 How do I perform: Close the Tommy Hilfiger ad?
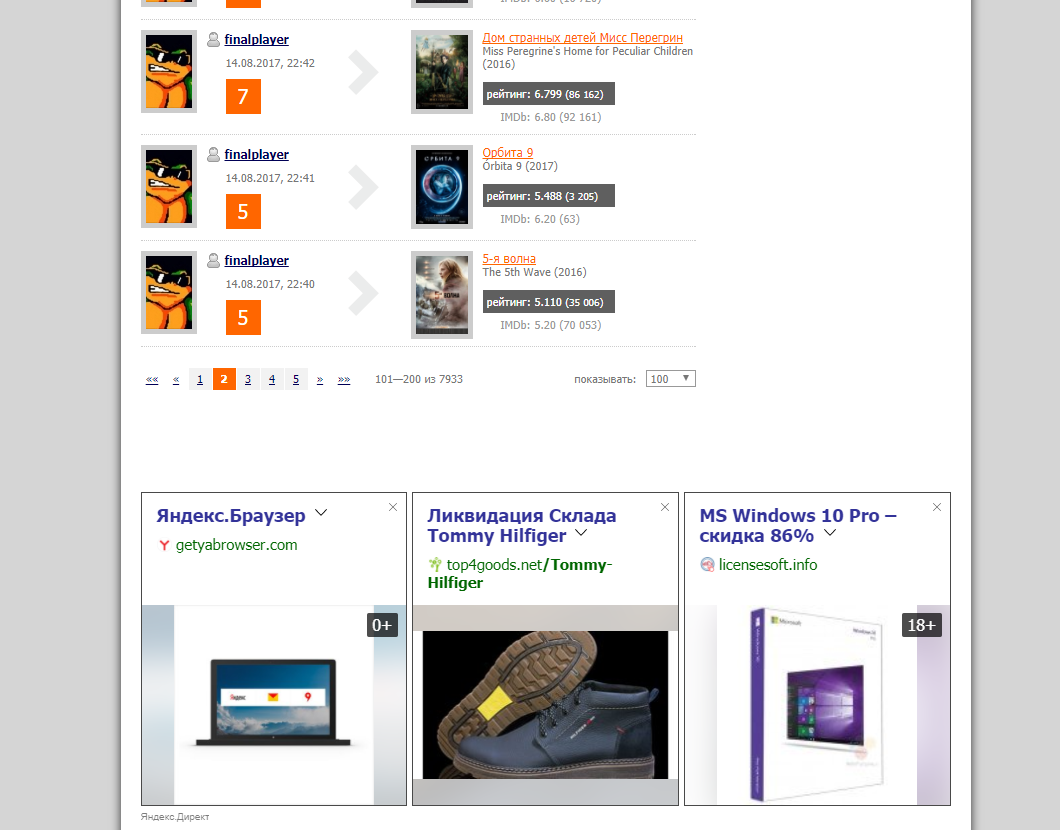pyautogui.click(x=665, y=507)
